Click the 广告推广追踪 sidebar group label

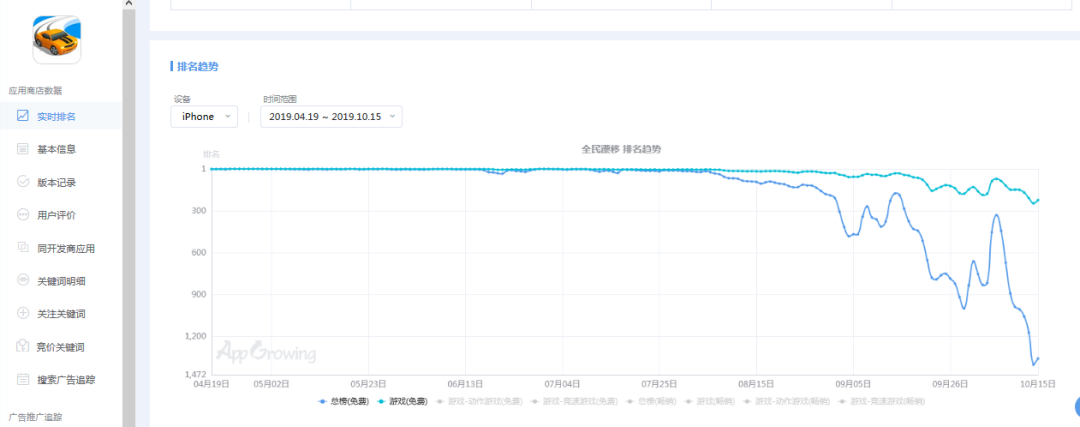click(x=34, y=417)
